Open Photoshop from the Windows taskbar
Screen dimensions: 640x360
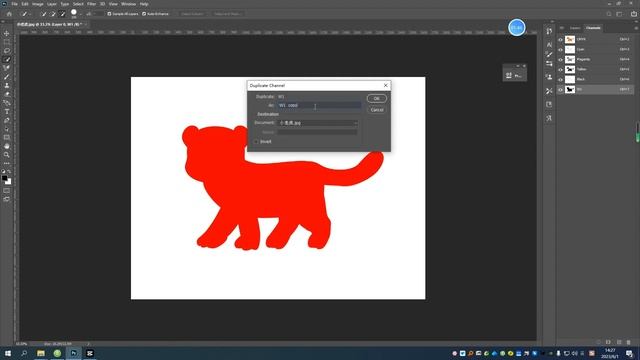pos(73,353)
